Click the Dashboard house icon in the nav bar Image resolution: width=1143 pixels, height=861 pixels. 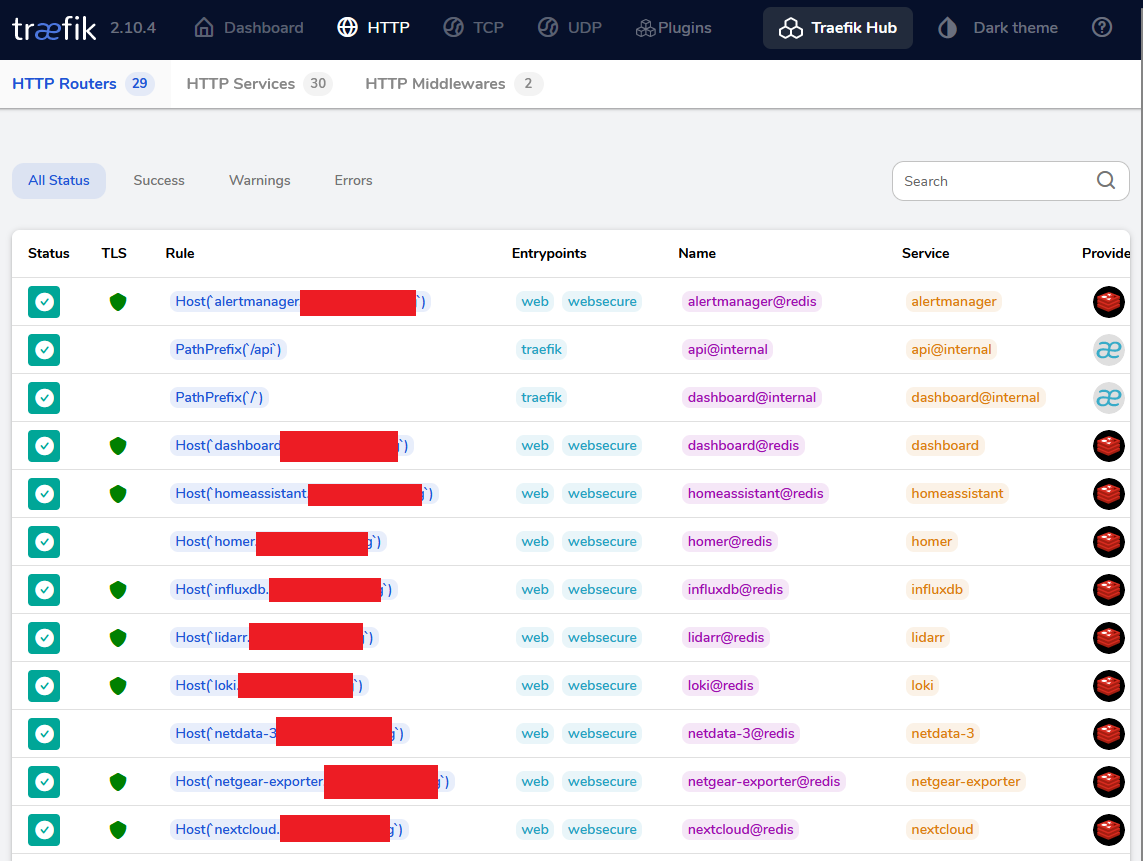[x=202, y=27]
